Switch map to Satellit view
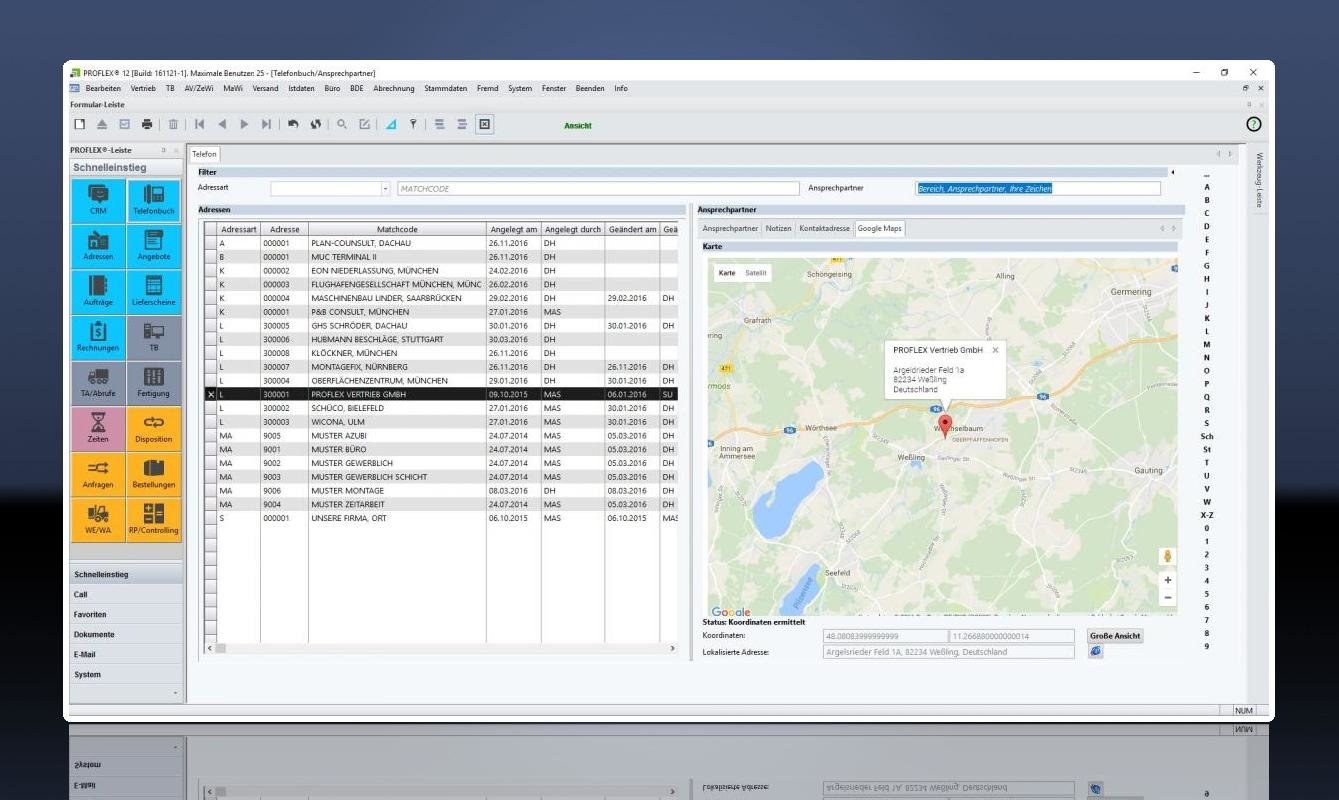The height and width of the screenshot is (800, 1339). (756, 273)
